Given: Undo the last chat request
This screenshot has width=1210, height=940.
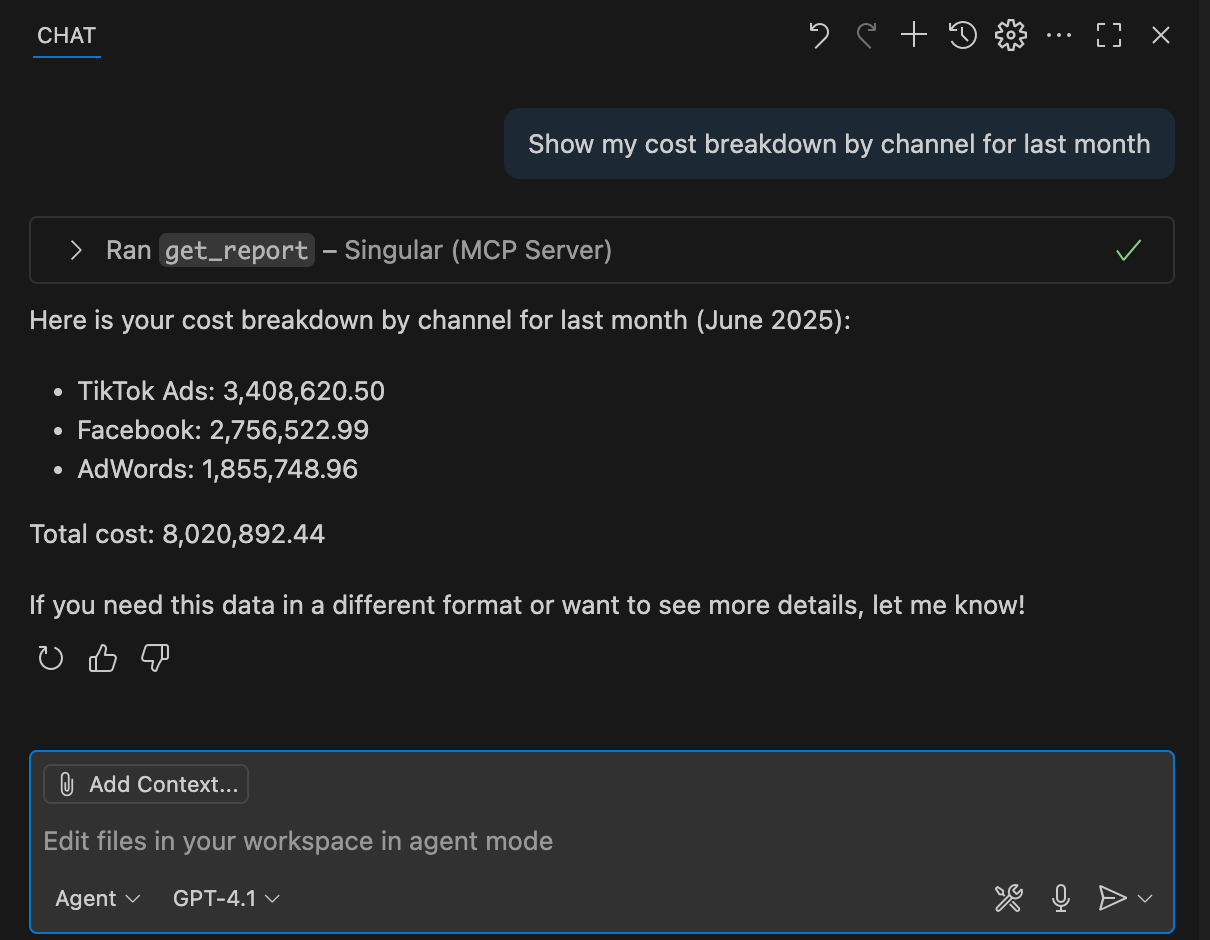Looking at the screenshot, I should coord(819,34).
